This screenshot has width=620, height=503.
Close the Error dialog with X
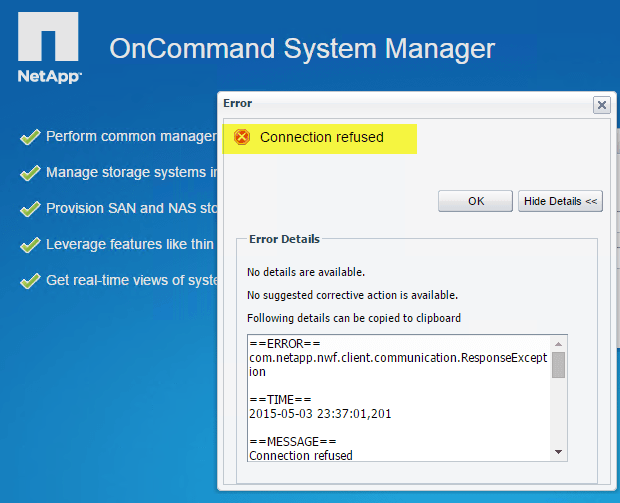click(x=601, y=105)
